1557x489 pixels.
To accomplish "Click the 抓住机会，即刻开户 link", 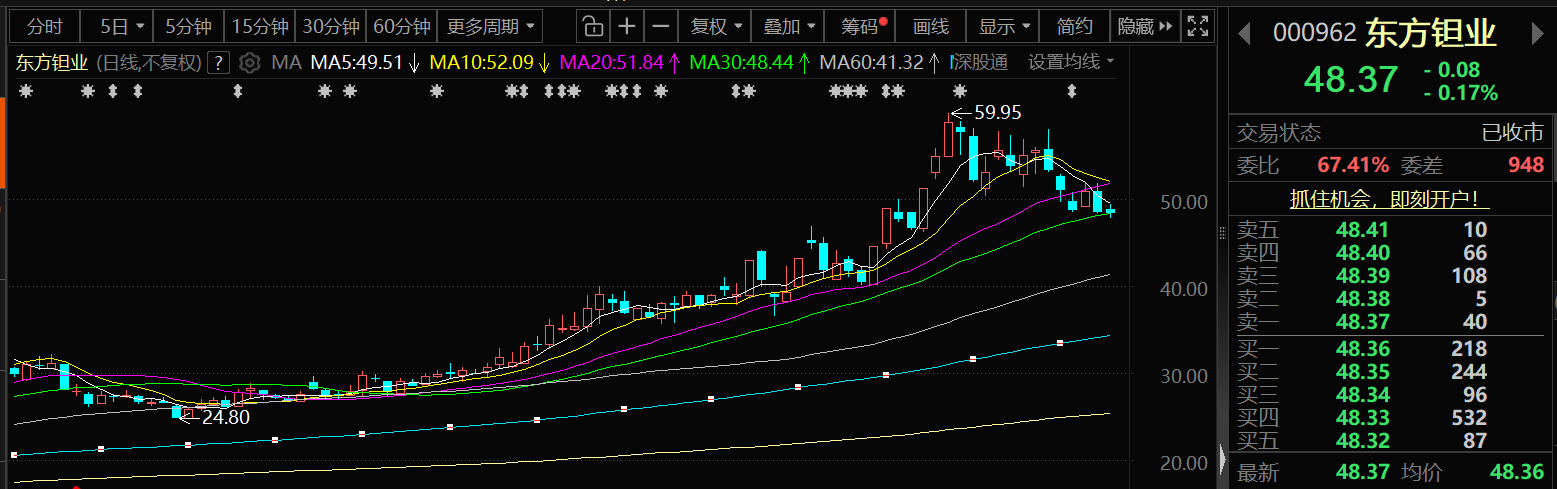I will [1392, 198].
